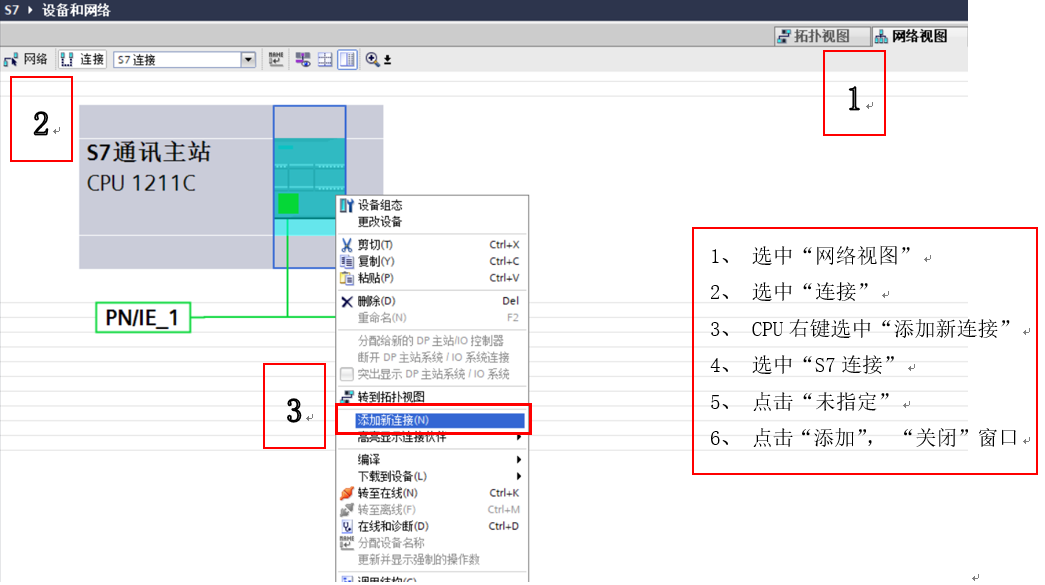Click 转至离线(F) go offline entry

coord(433,510)
